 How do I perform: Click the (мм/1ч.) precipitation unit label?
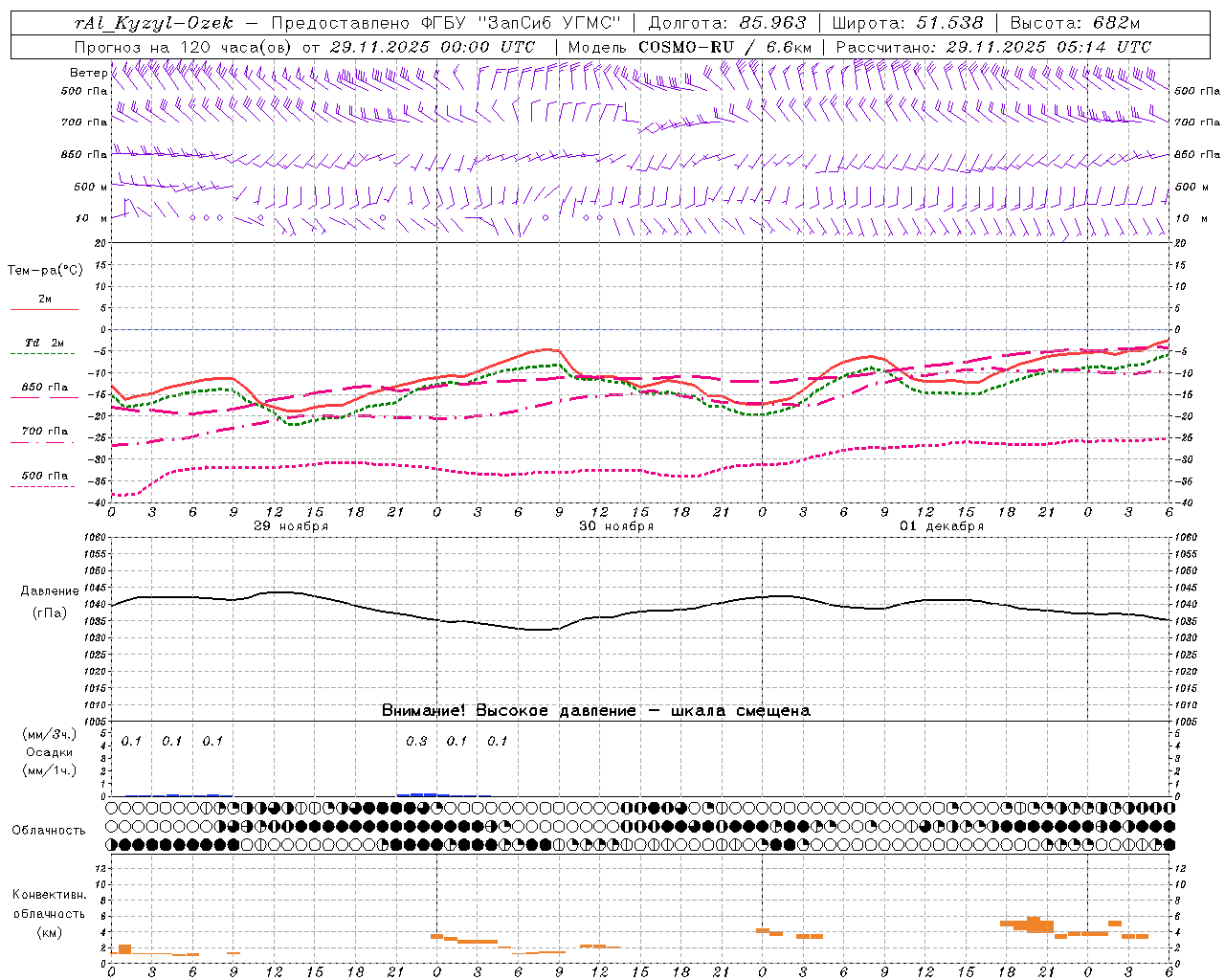tap(50, 770)
